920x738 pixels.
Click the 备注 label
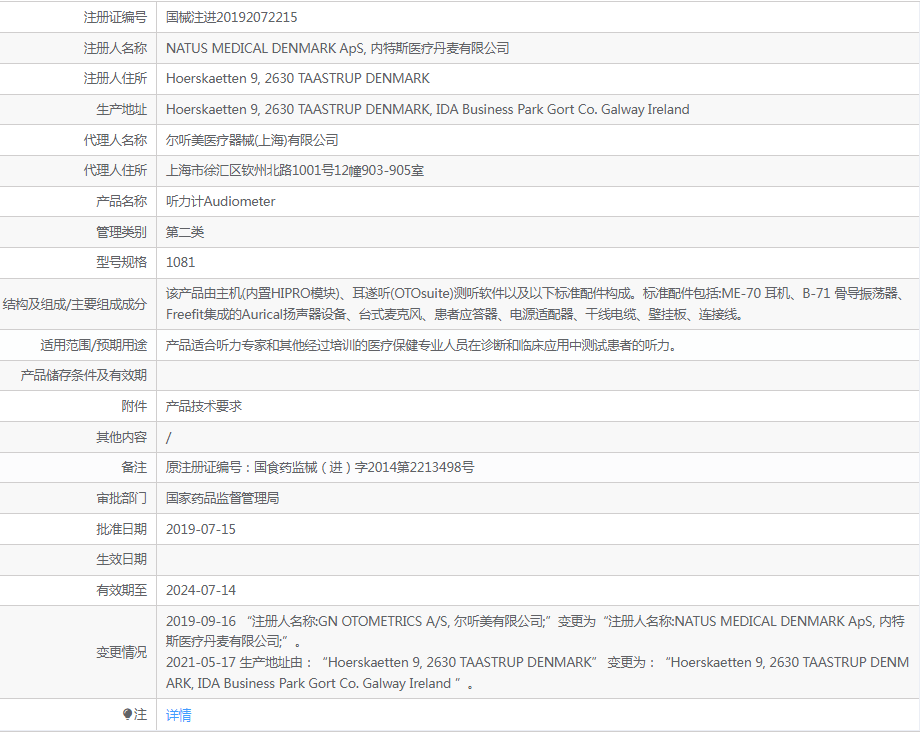pyautogui.click(x=134, y=468)
